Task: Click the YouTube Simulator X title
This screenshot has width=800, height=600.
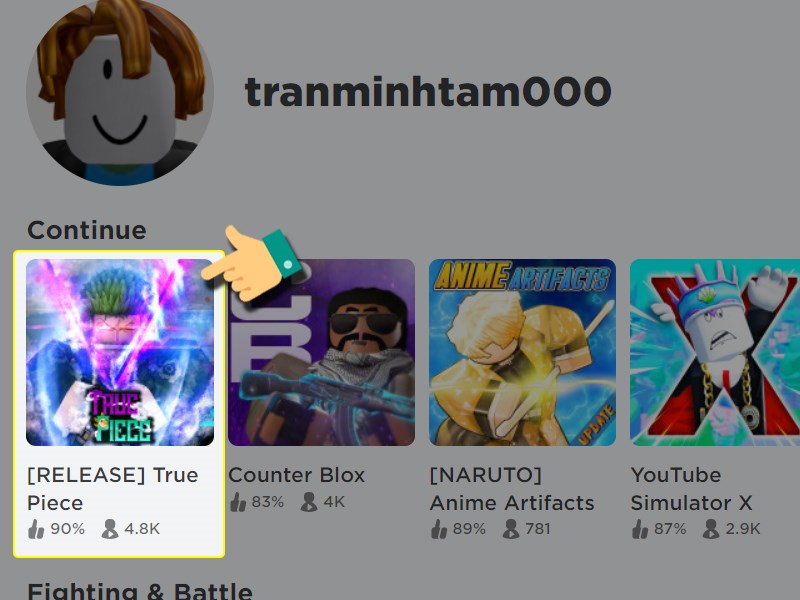Action: (x=691, y=489)
